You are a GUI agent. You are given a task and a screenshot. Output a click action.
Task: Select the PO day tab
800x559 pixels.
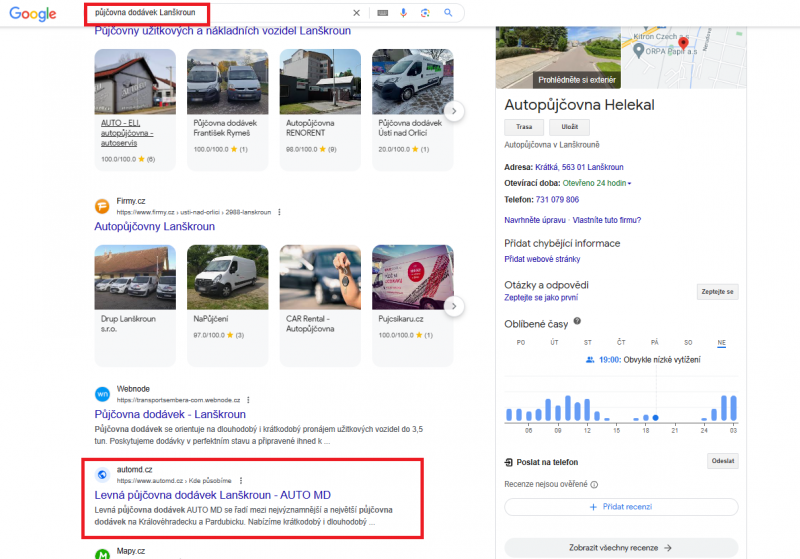[521, 343]
